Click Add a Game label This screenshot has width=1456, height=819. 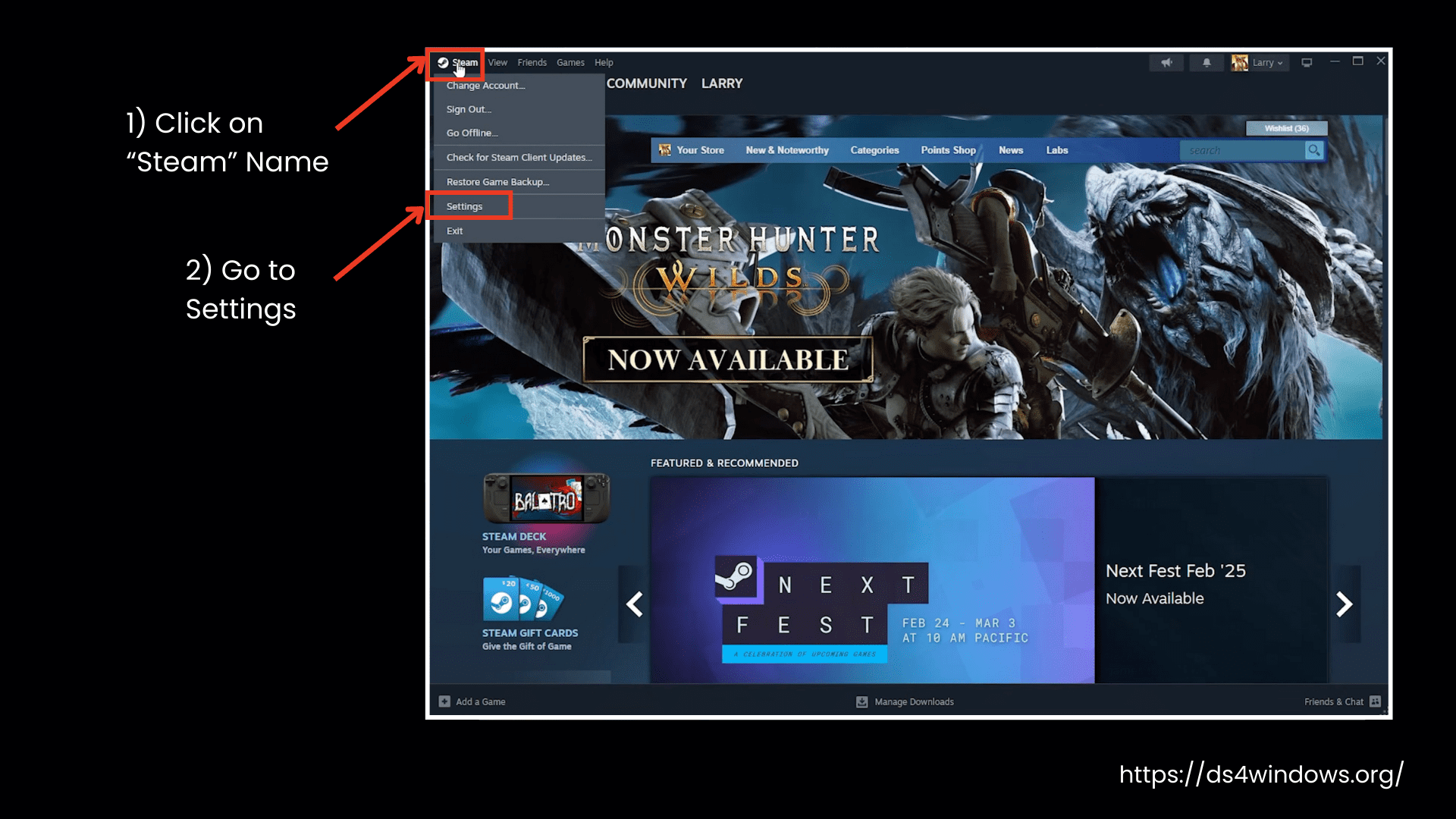pos(480,701)
